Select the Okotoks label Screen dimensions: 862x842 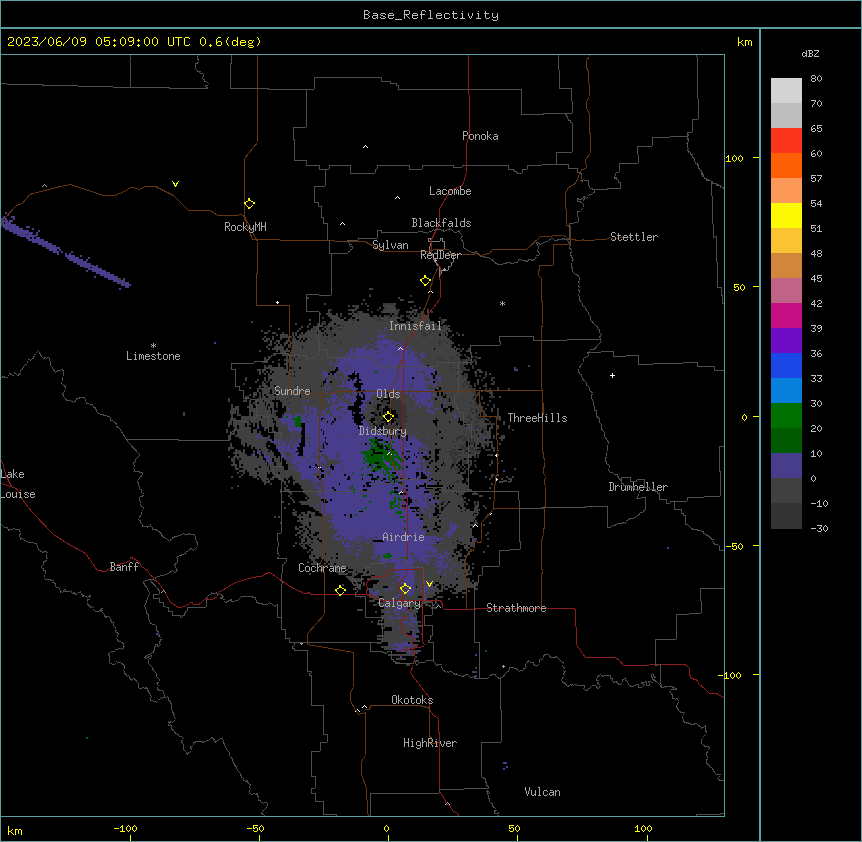tap(412, 700)
